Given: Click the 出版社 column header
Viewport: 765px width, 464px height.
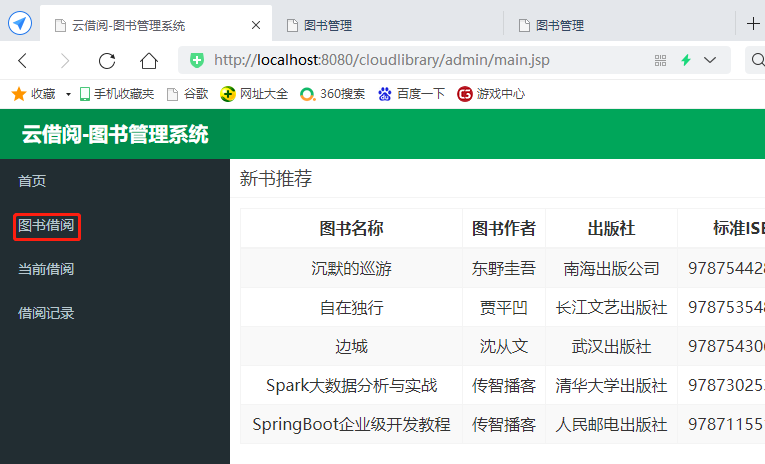Looking at the screenshot, I should 611,228.
